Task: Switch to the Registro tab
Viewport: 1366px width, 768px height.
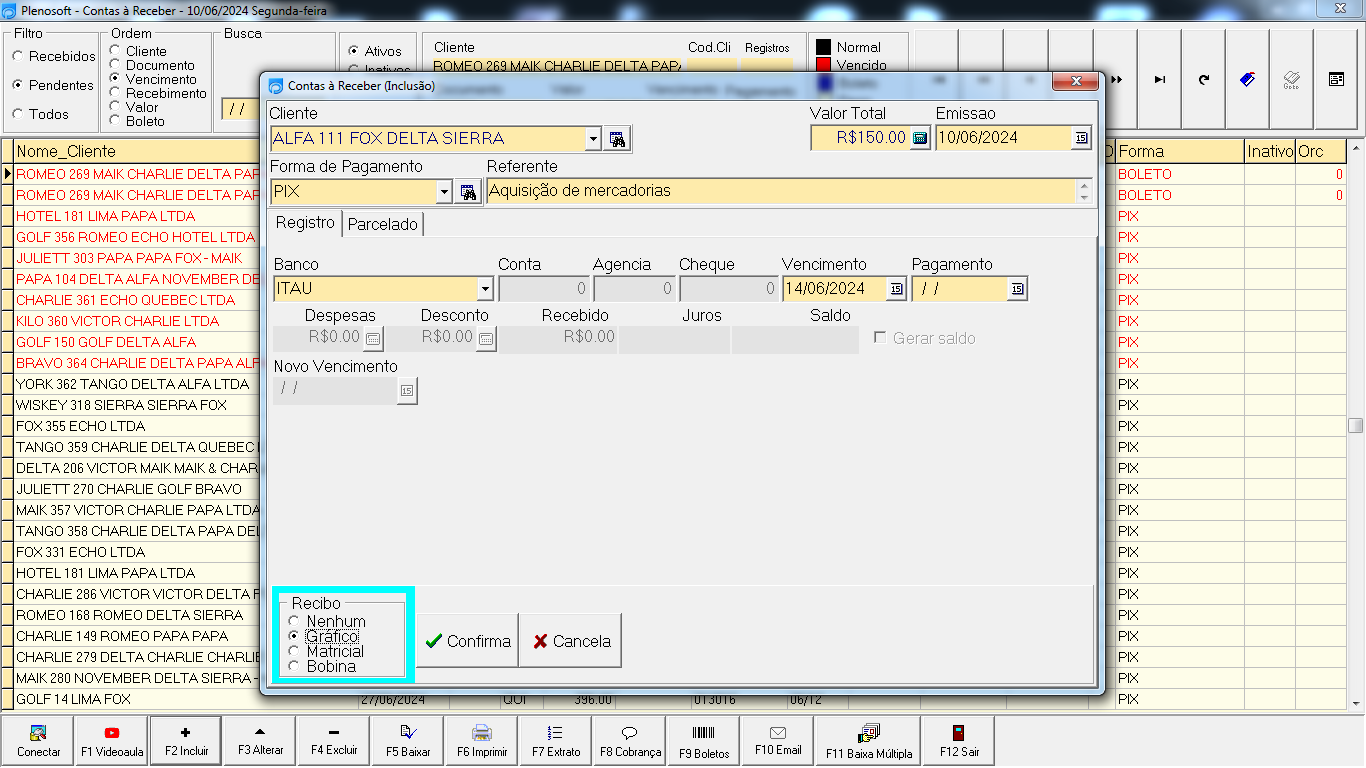Action: (x=305, y=223)
